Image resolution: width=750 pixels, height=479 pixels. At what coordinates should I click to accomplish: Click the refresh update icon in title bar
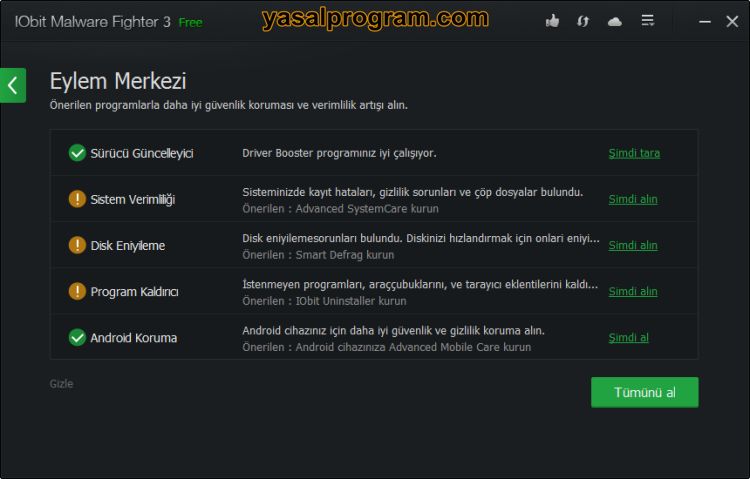(583, 21)
